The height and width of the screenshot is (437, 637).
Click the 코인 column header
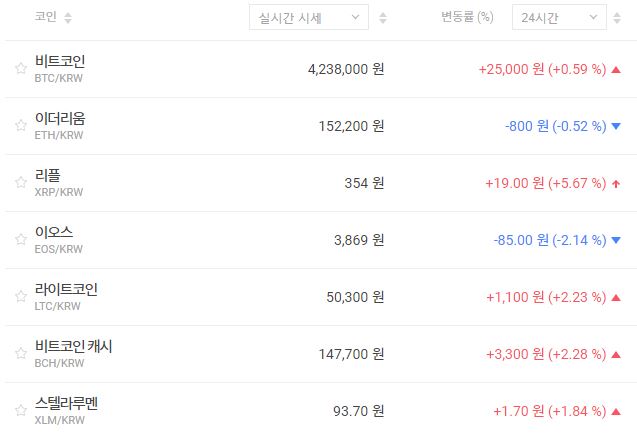(x=46, y=18)
